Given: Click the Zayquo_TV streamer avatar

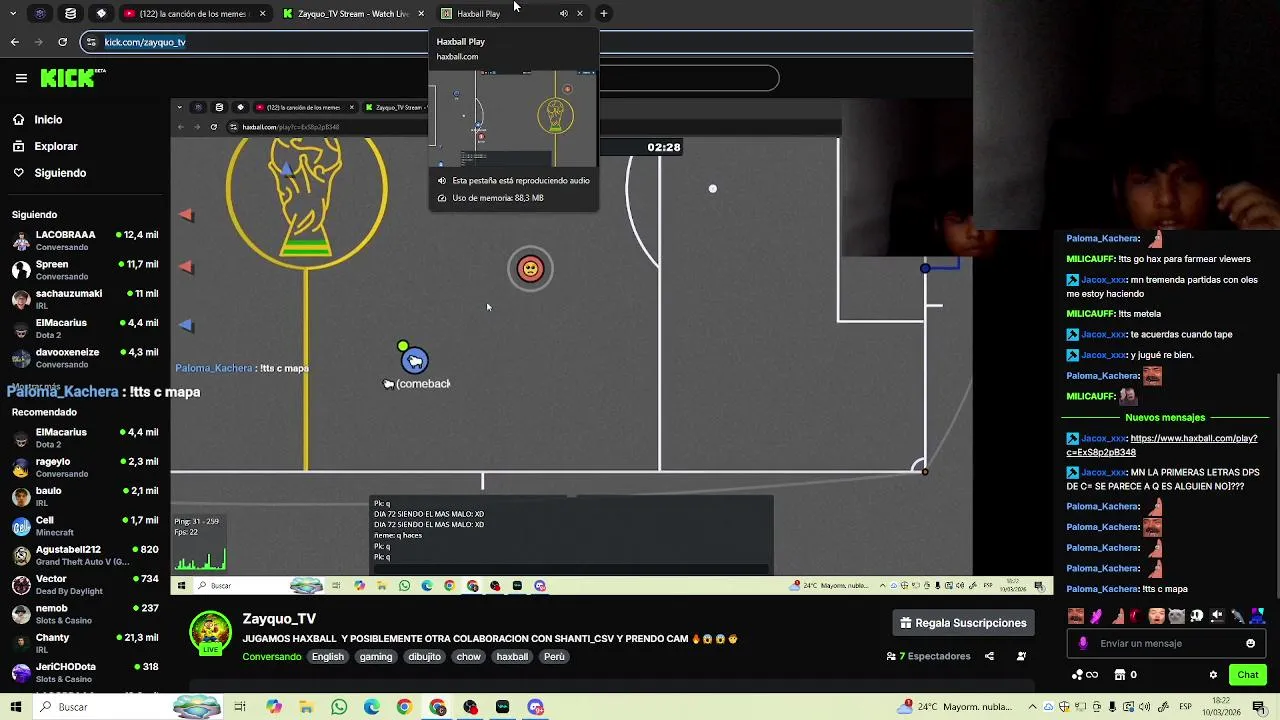Looking at the screenshot, I should point(210,633).
